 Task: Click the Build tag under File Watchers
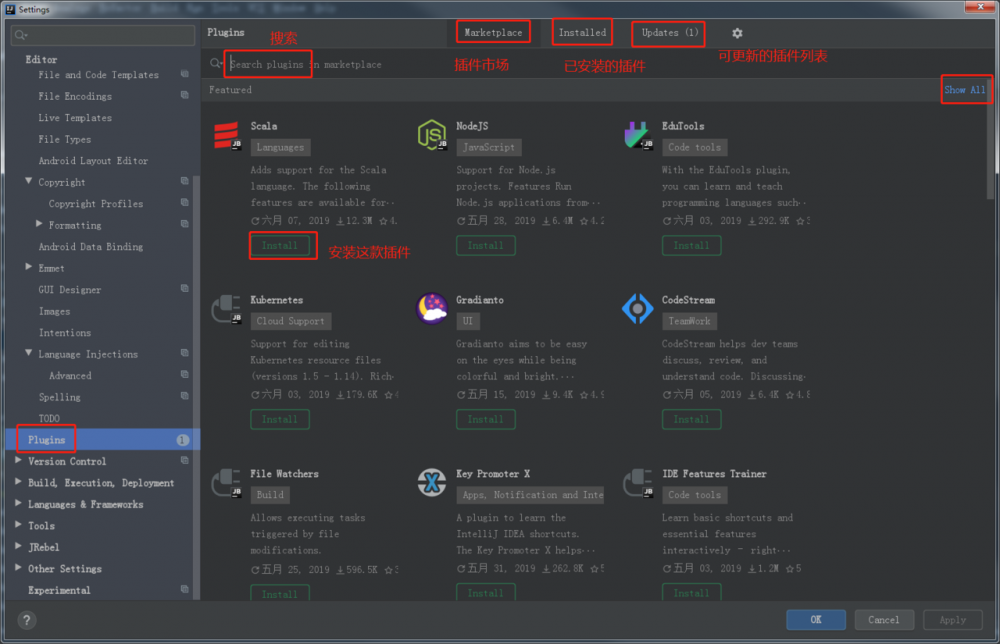coord(270,495)
